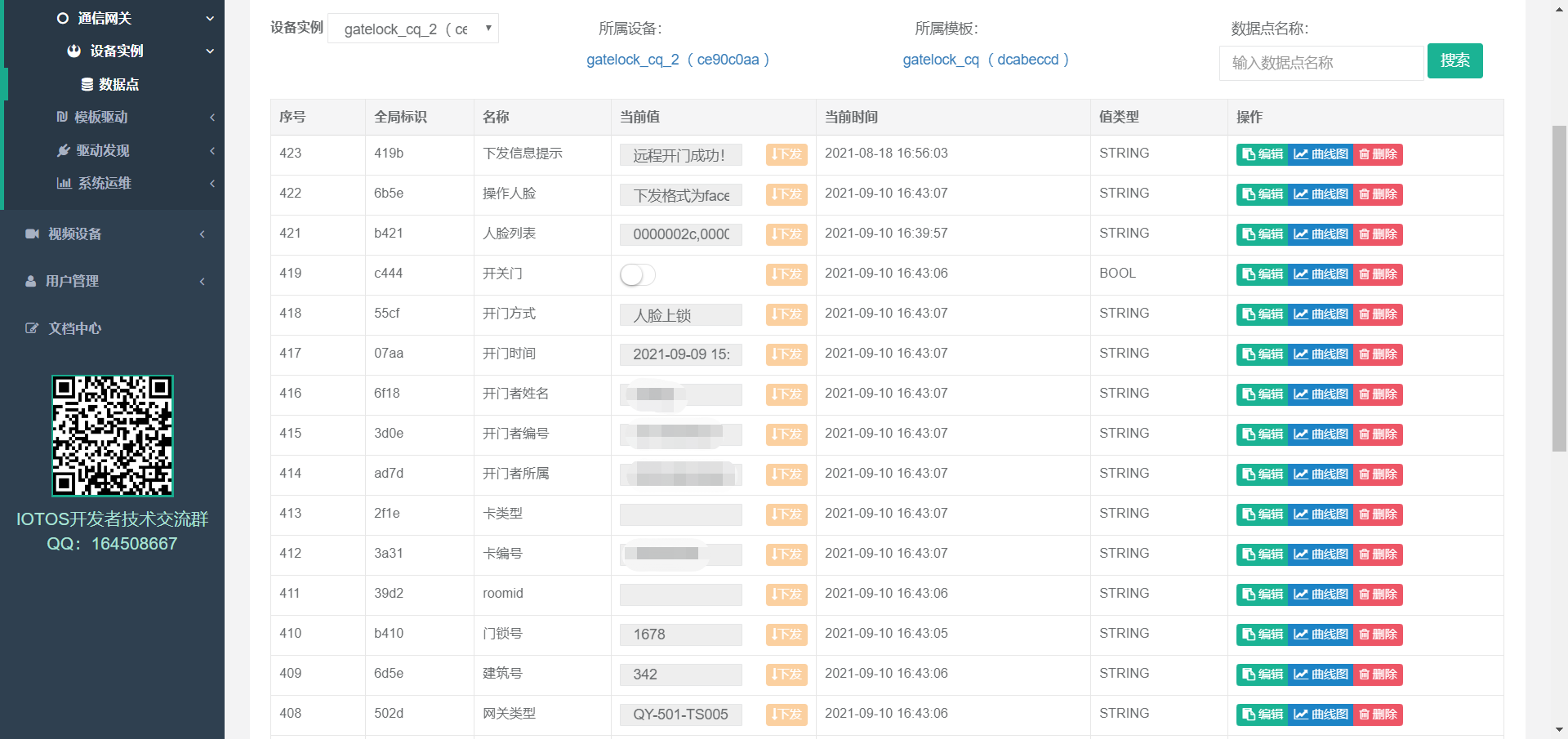Delete the 人脸列表 data point
Viewport: 1568px width, 739px height.
1378,234
